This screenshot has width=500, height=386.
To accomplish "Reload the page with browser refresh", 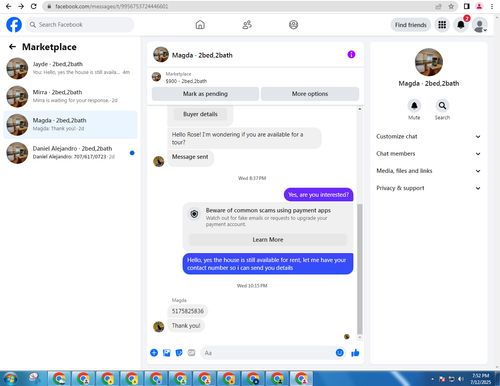I will point(33,6).
